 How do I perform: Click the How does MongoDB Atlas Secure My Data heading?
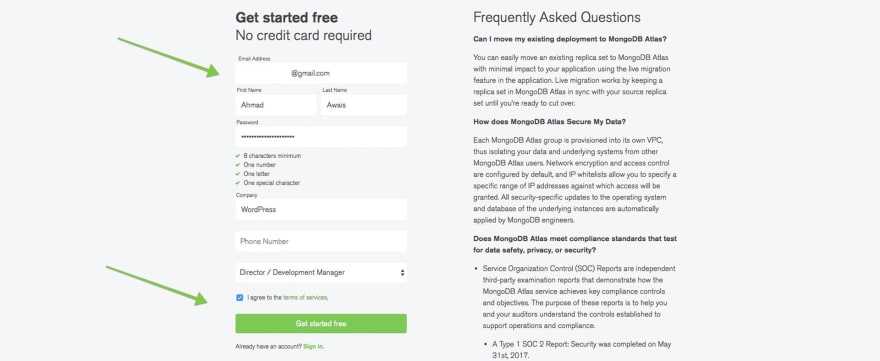(559, 121)
